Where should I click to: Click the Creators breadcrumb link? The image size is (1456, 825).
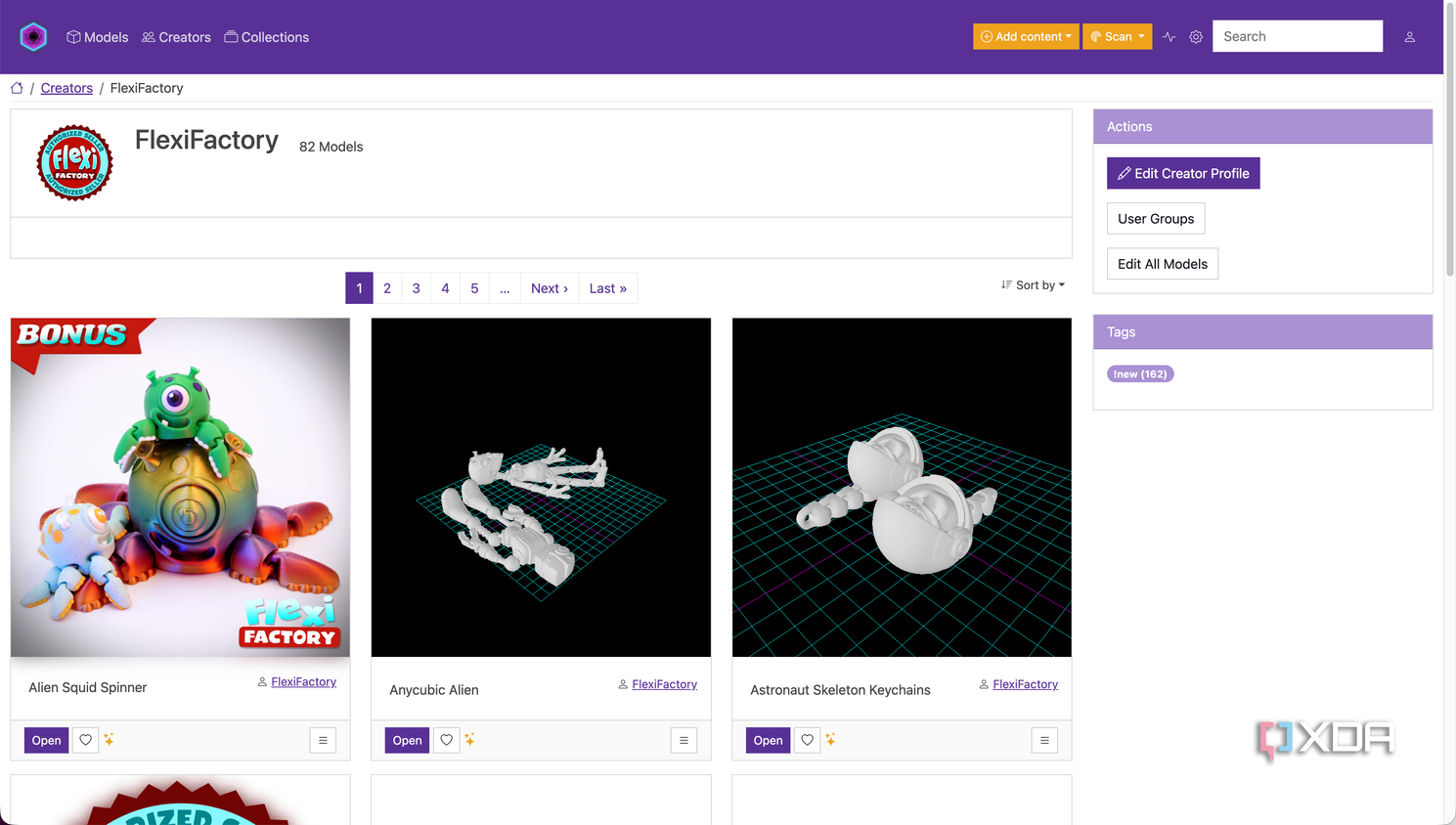[66, 88]
